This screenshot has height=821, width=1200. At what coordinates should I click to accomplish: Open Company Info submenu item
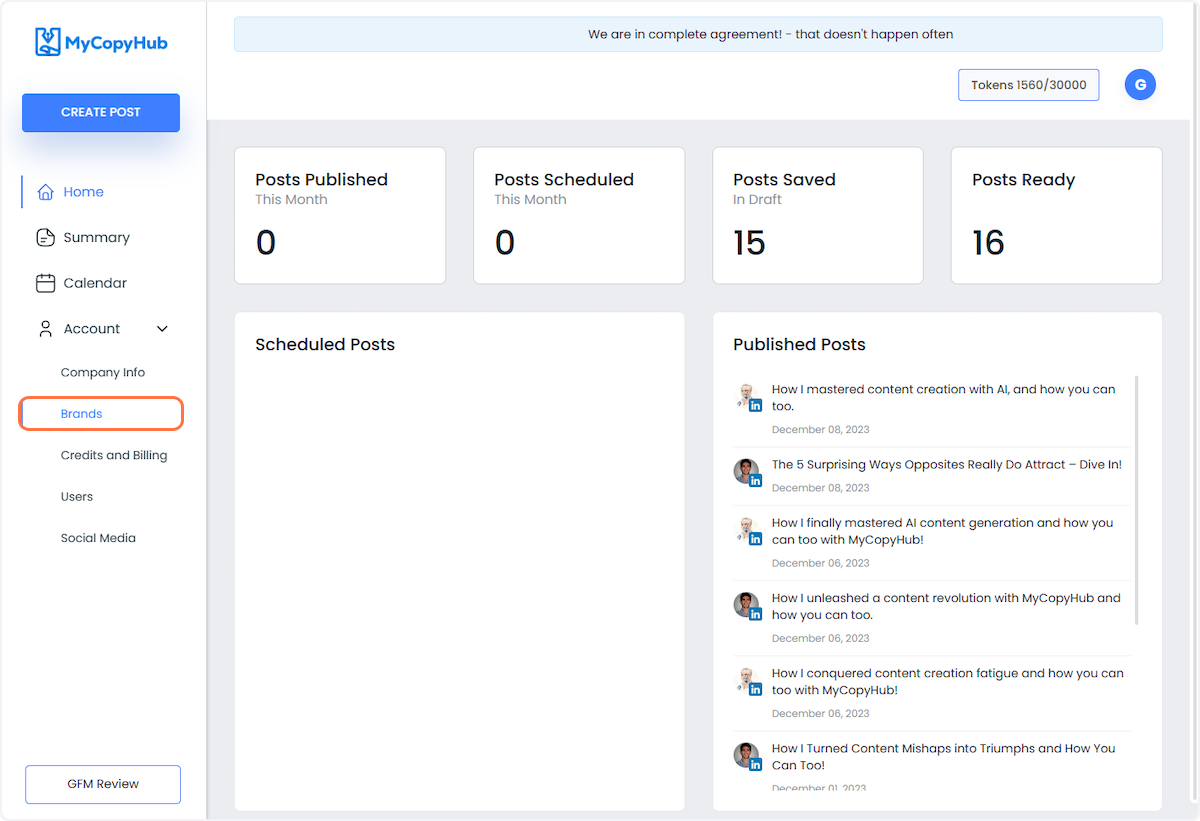point(103,372)
